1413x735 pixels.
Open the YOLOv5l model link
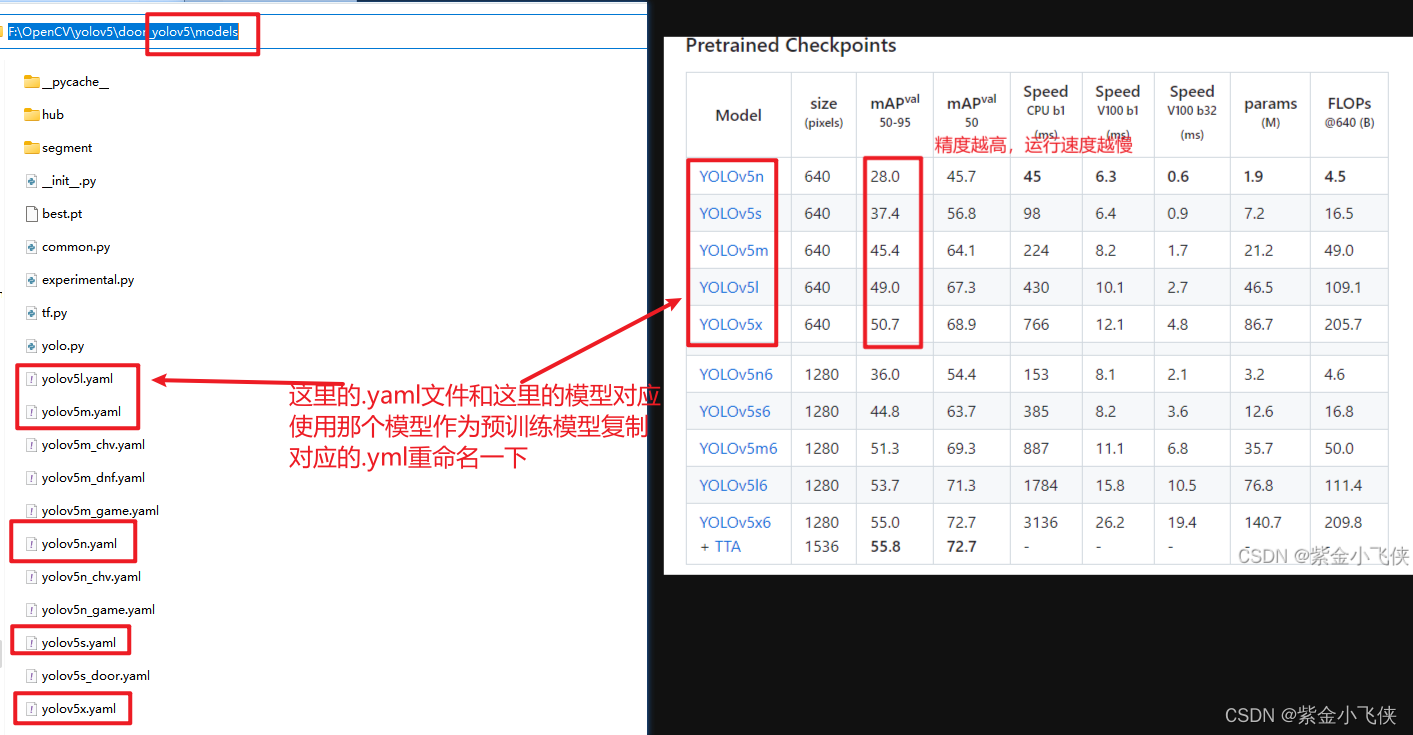[728, 287]
